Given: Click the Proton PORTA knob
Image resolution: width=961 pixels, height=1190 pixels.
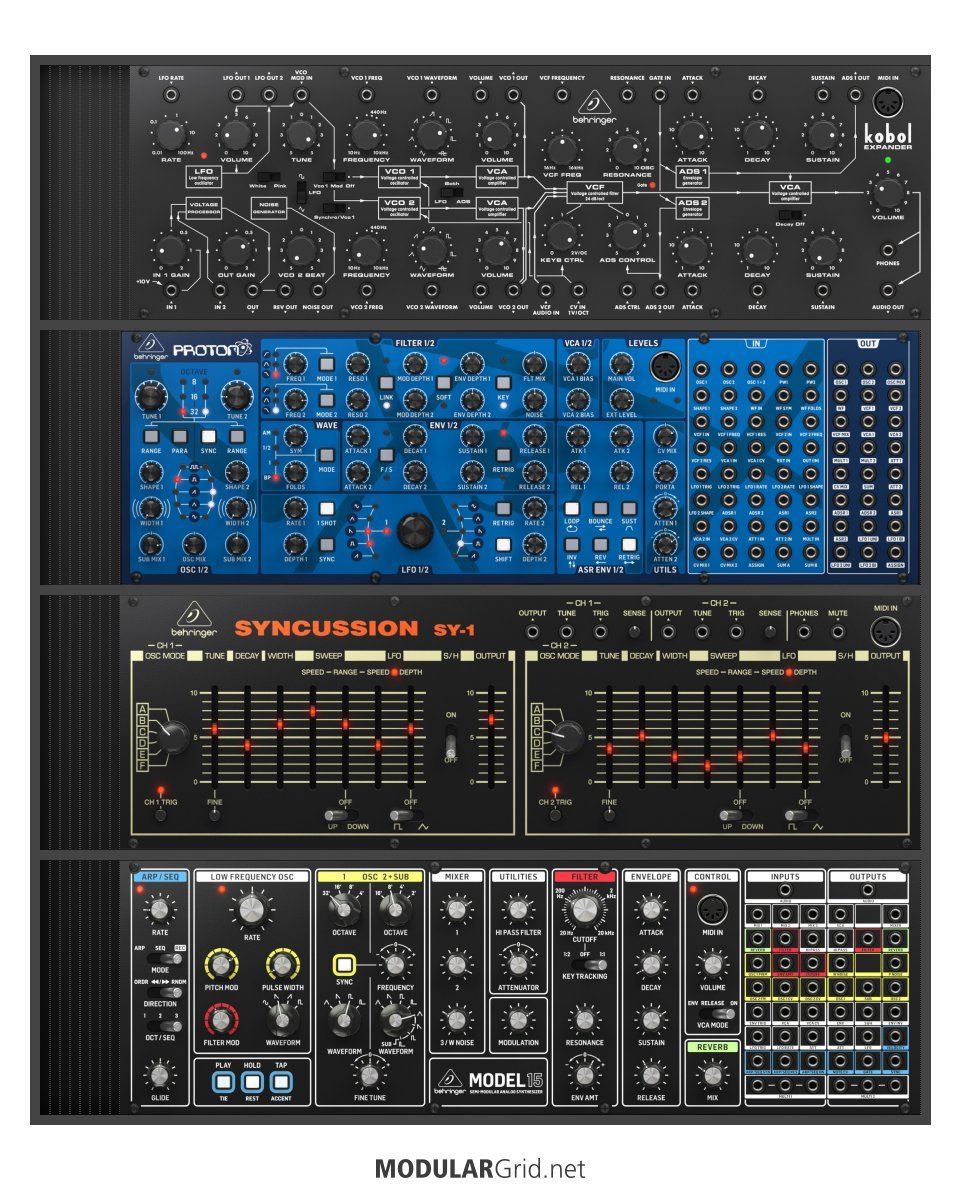Looking at the screenshot, I should point(665,472).
